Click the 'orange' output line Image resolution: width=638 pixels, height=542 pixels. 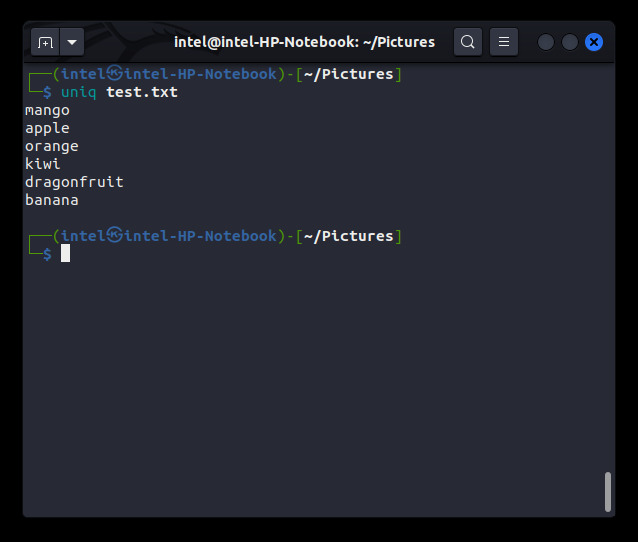[52, 146]
